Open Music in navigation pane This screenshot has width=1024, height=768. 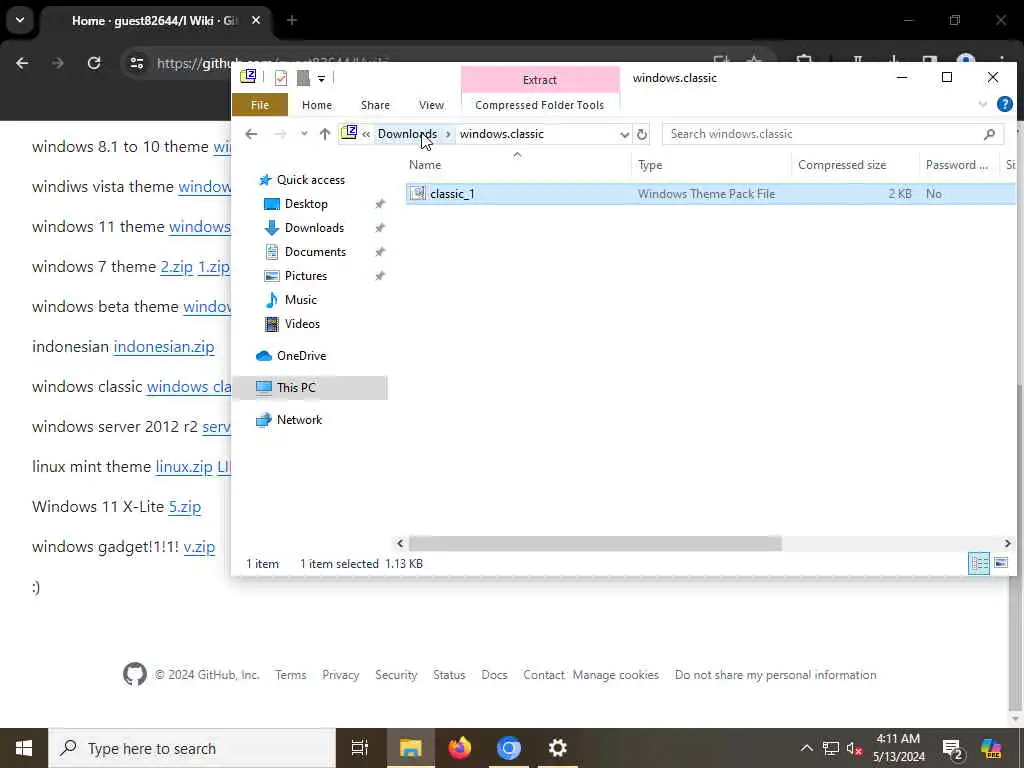[x=300, y=300]
